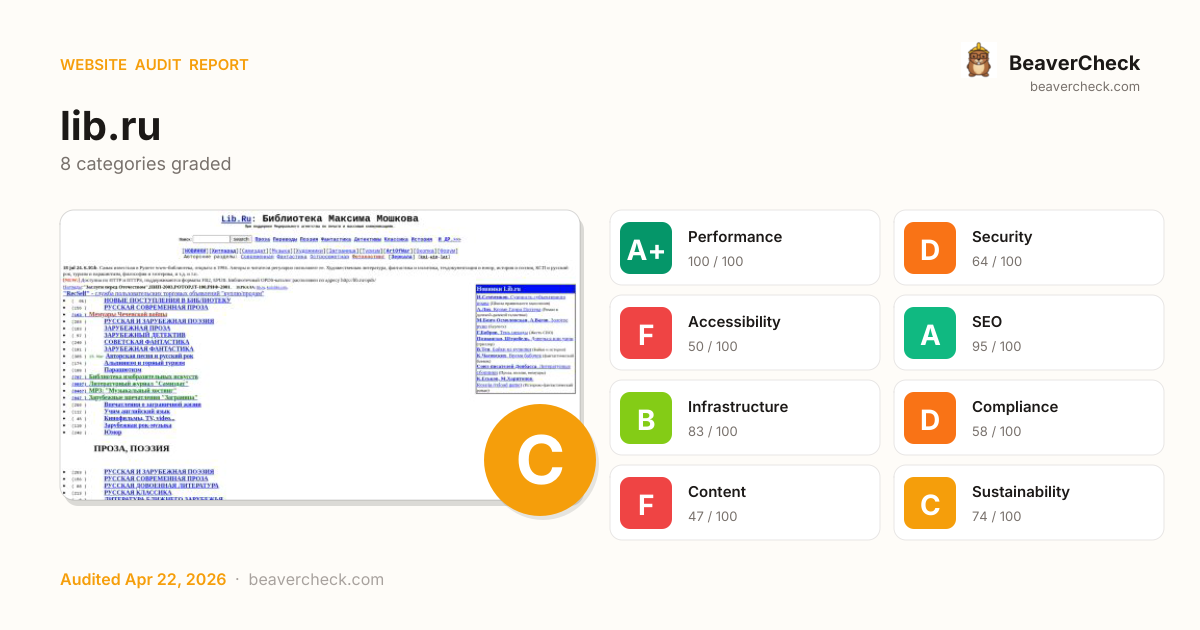Click the F Accessibility grade badge
The width and height of the screenshot is (1200, 630).
(646, 333)
